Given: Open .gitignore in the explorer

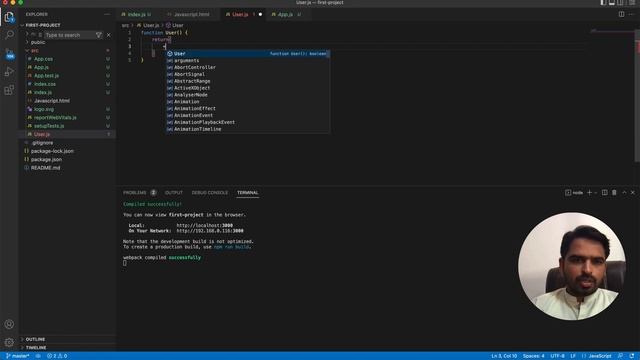Looking at the screenshot, I should (42, 143).
